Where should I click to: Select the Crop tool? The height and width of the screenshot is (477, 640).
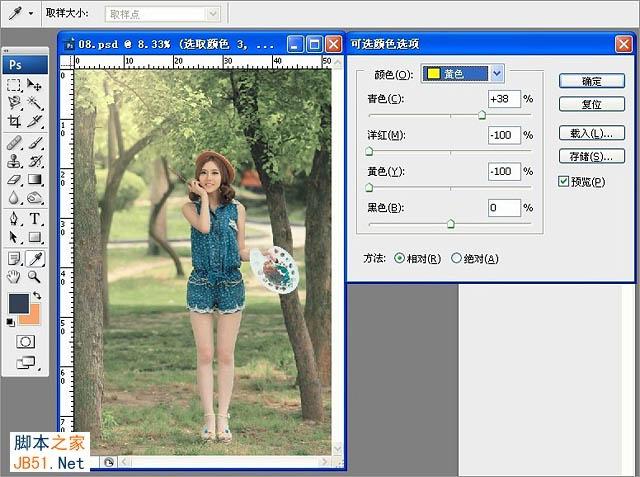[14, 121]
